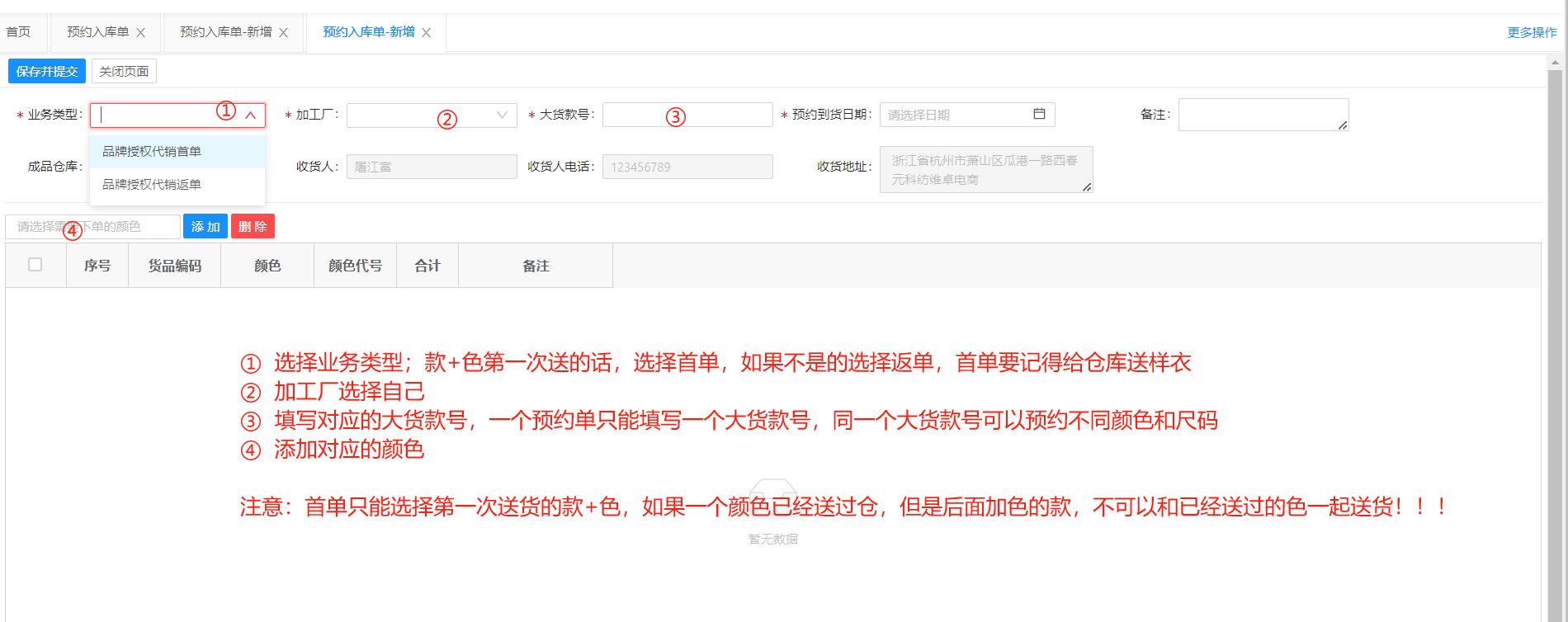Collapse the 业务类型 dropdown arrow
The width and height of the screenshot is (1568, 622).
click(251, 115)
